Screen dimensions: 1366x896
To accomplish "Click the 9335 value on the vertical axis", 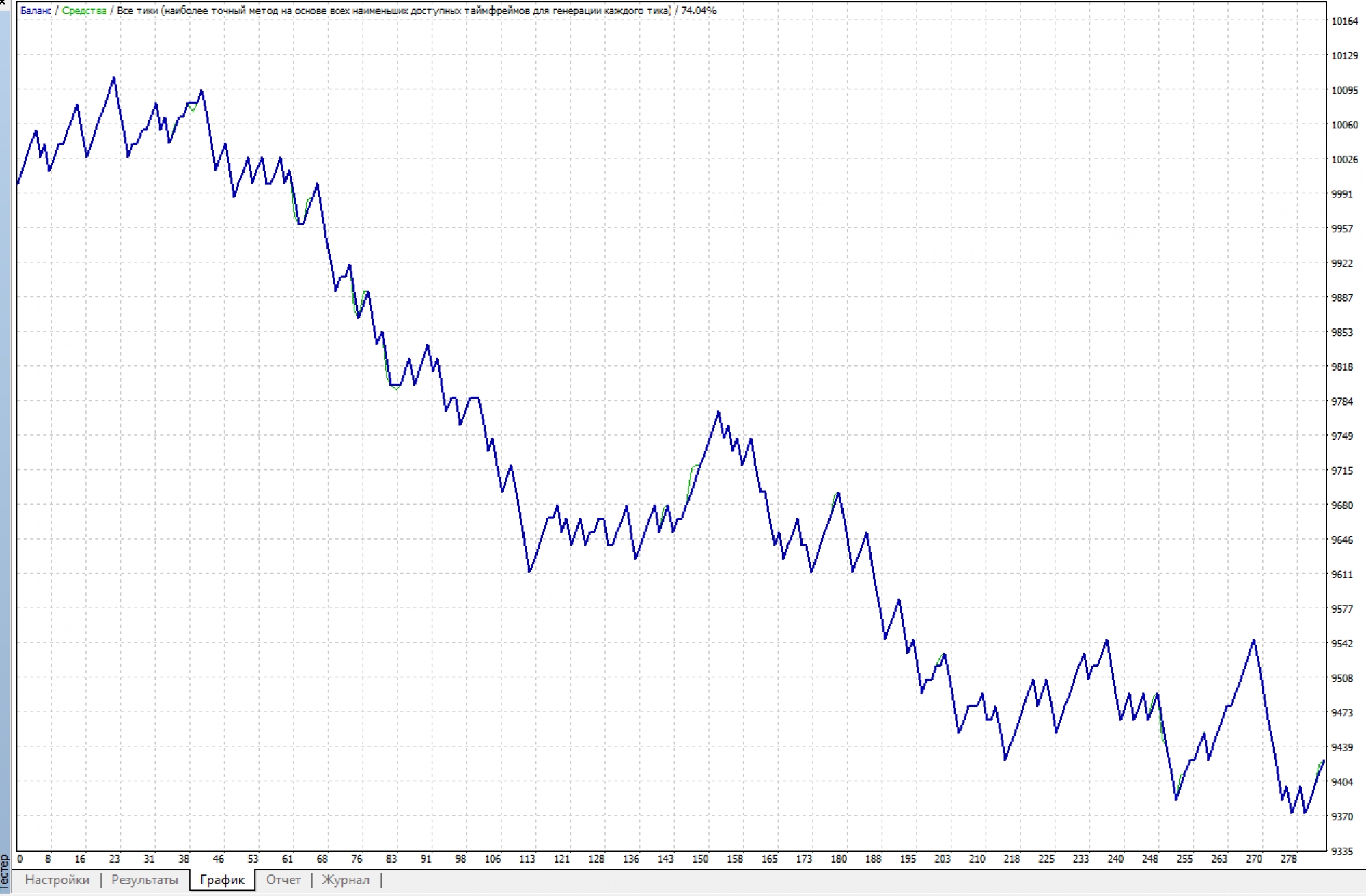I will point(1341,851).
